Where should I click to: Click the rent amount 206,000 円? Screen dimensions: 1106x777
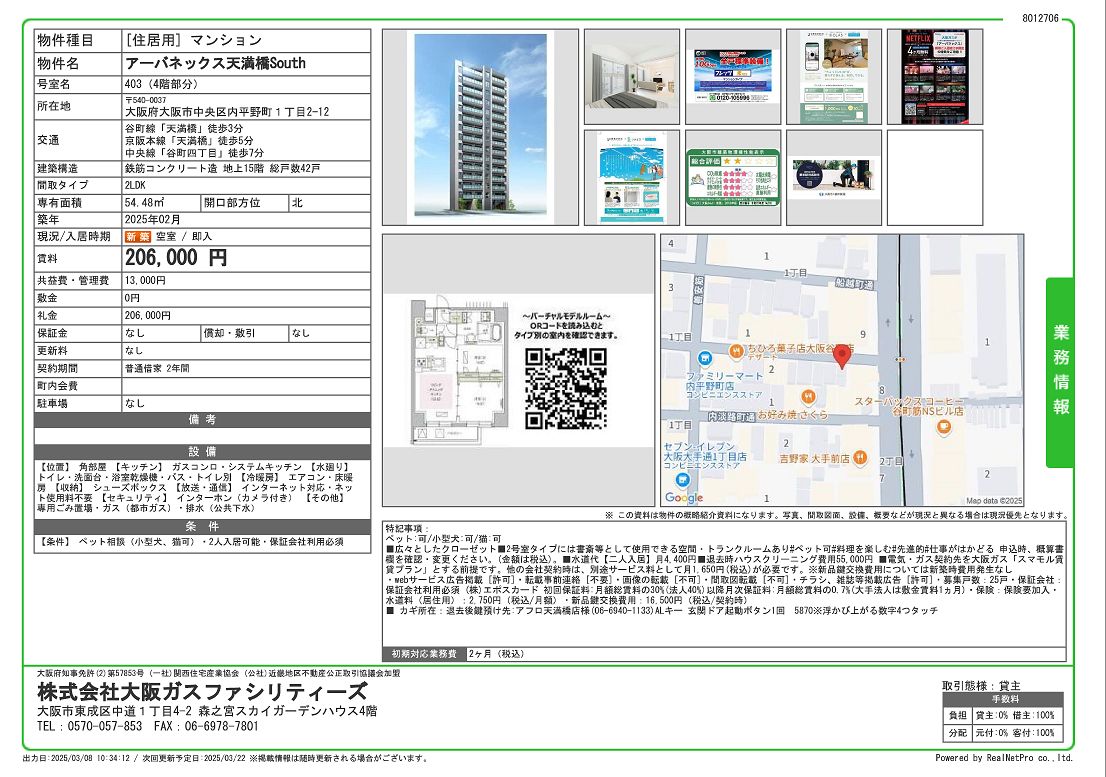click(176, 257)
